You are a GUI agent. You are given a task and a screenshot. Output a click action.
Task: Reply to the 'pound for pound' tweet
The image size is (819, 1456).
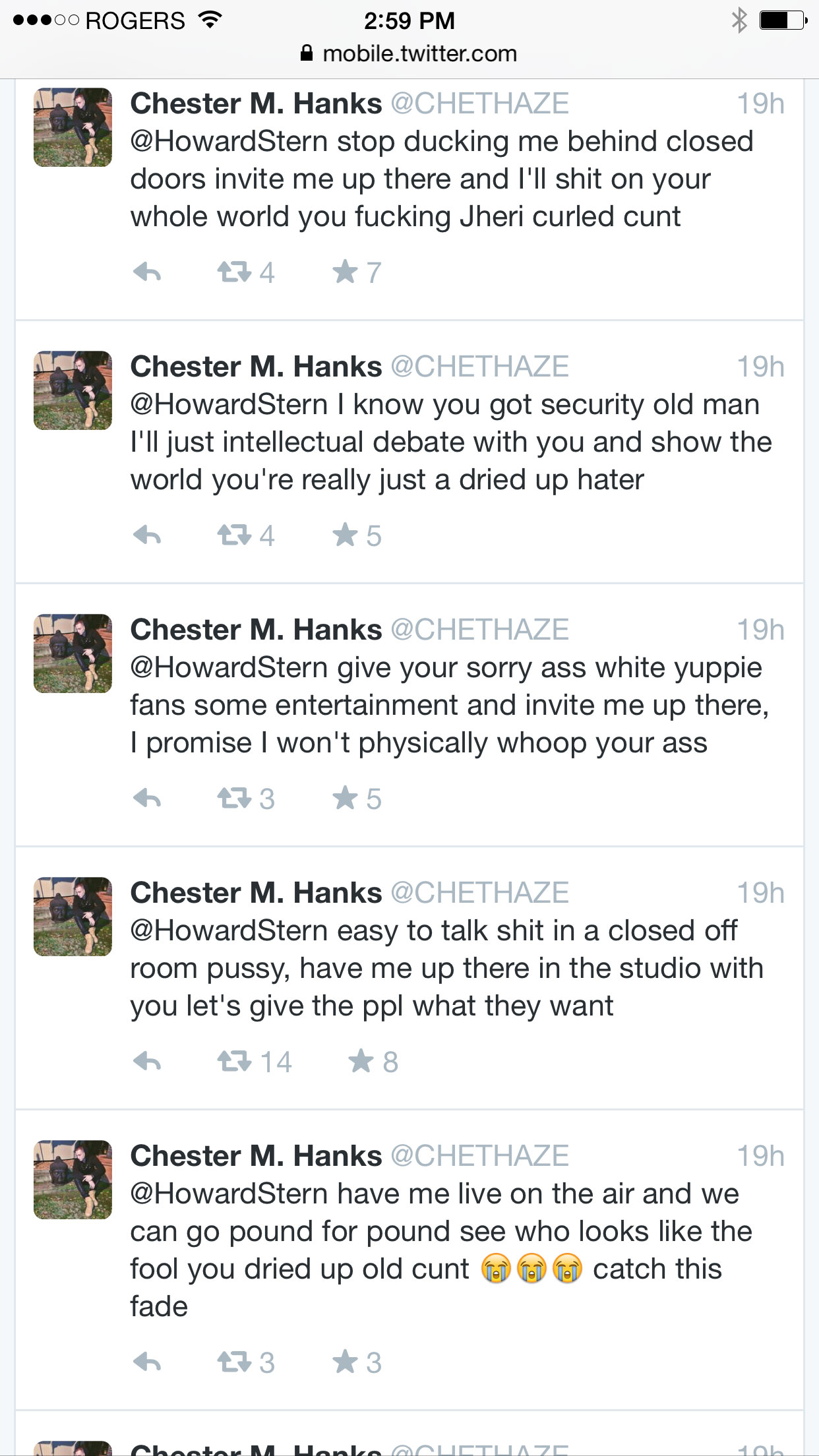(147, 1362)
